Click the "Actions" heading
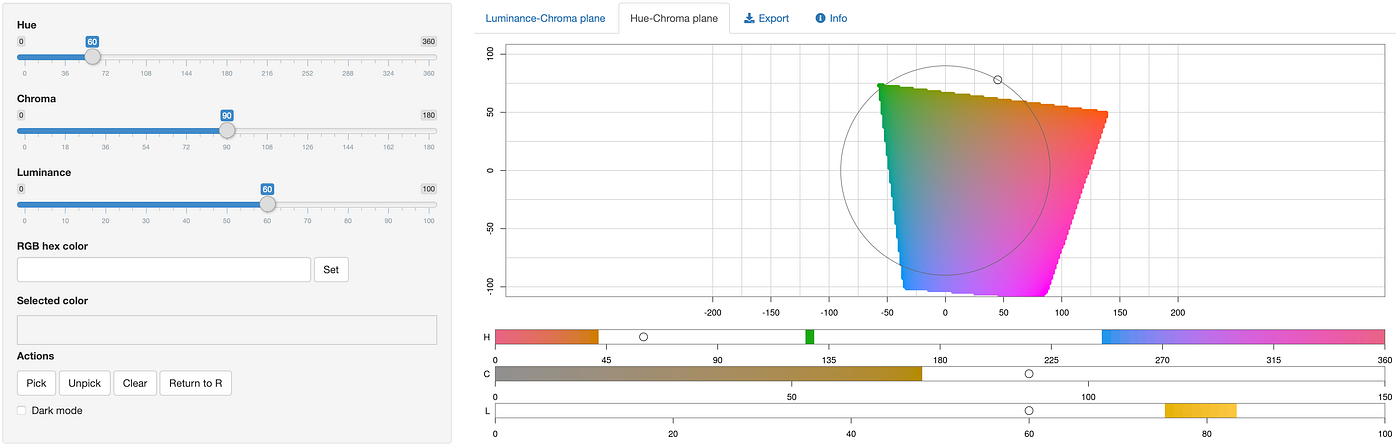This screenshot has height=447, width=1400. click(36, 356)
